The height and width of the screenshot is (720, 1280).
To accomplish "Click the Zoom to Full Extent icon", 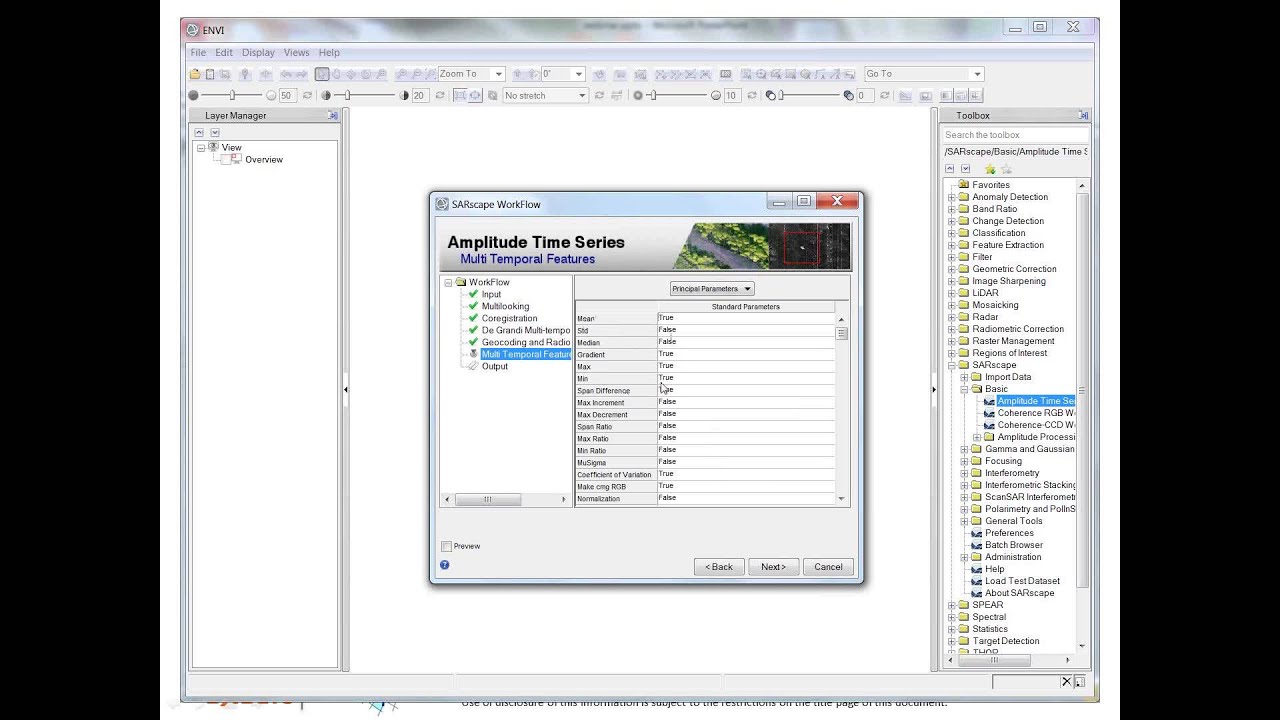I will (431, 74).
